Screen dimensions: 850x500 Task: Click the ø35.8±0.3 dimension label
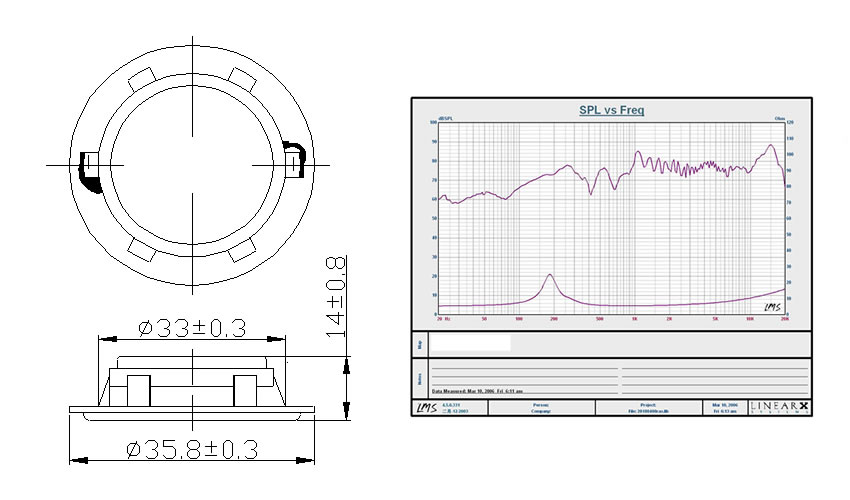tap(191, 449)
